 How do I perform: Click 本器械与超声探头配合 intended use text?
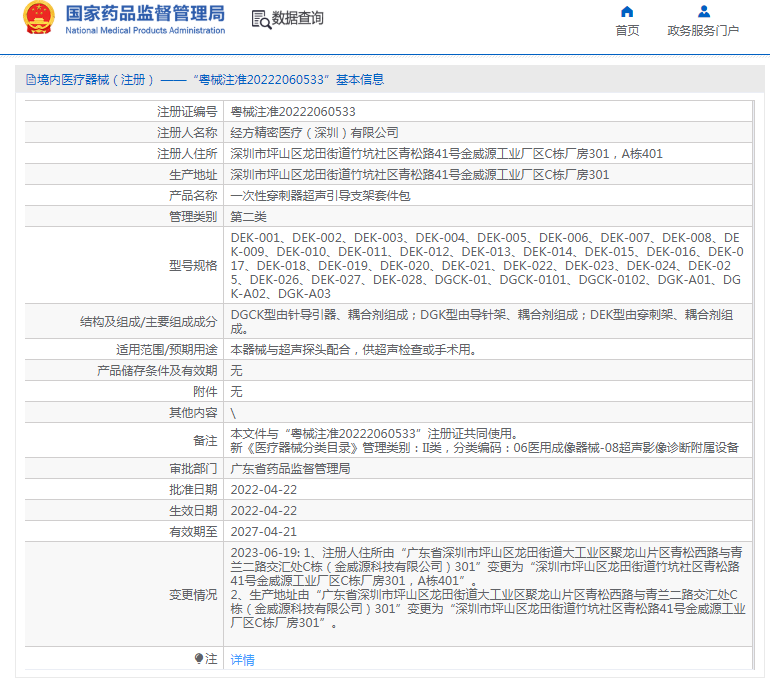tap(354, 350)
